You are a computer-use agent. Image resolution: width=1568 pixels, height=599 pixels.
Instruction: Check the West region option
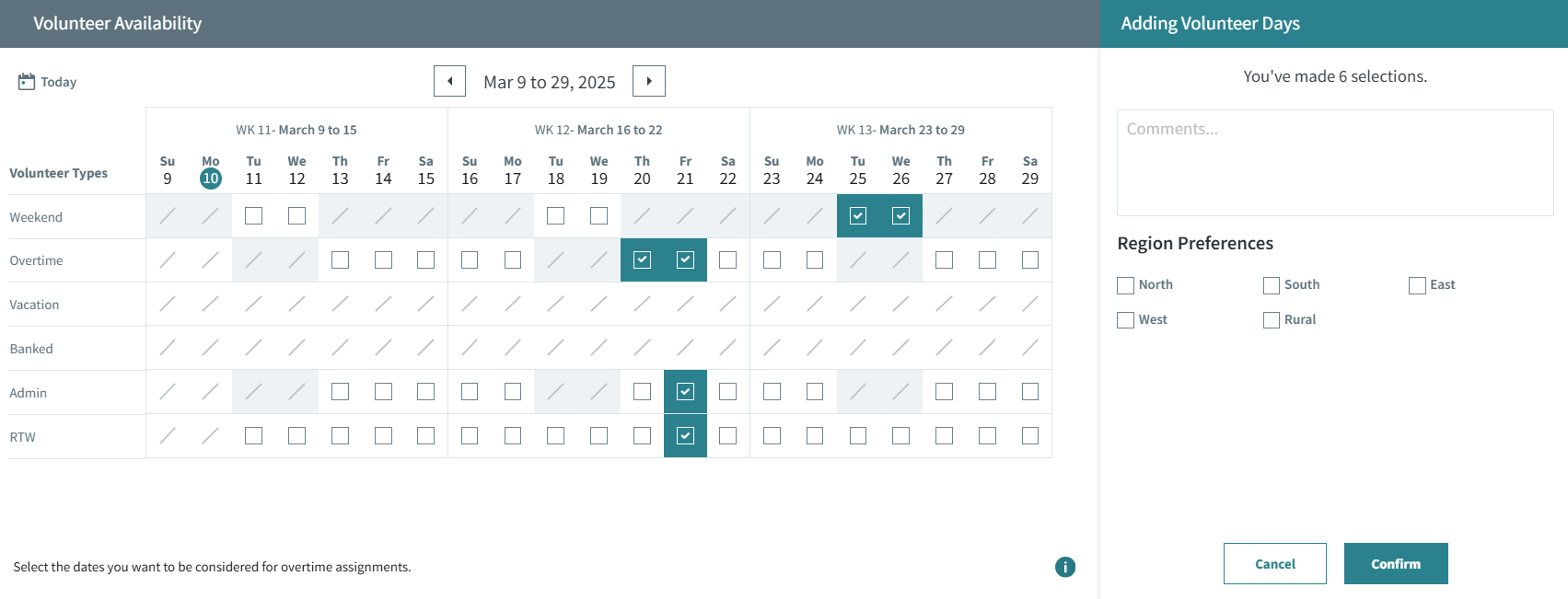pyautogui.click(x=1125, y=320)
